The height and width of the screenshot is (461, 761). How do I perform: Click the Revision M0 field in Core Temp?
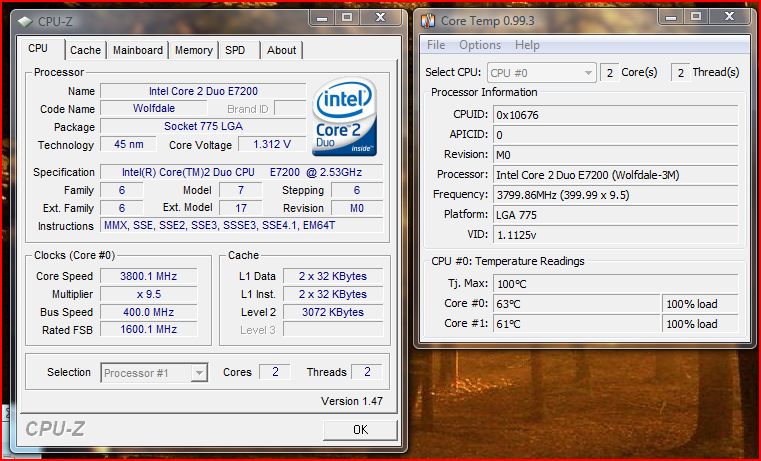(x=615, y=155)
